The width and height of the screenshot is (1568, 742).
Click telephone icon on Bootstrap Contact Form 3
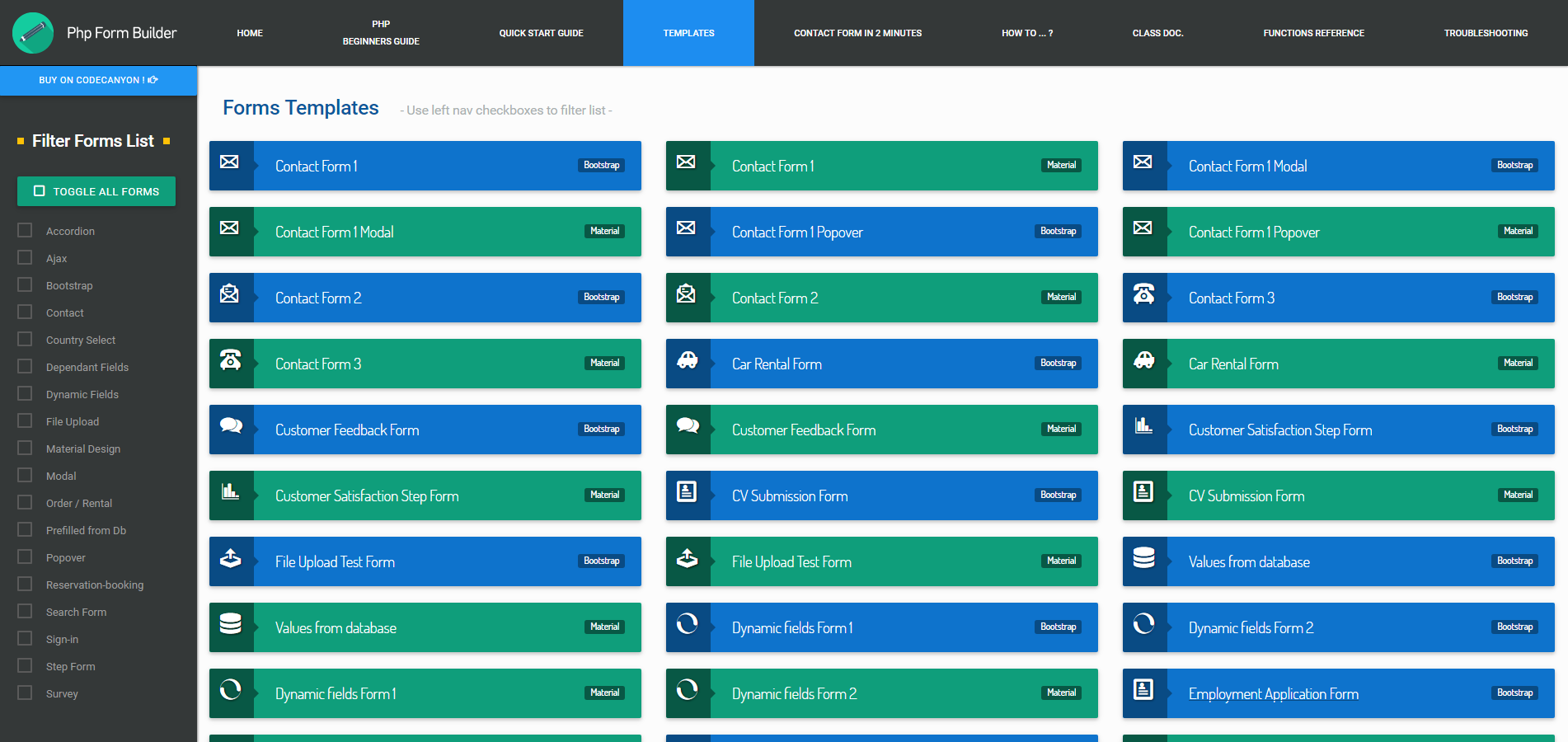(x=1143, y=294)
